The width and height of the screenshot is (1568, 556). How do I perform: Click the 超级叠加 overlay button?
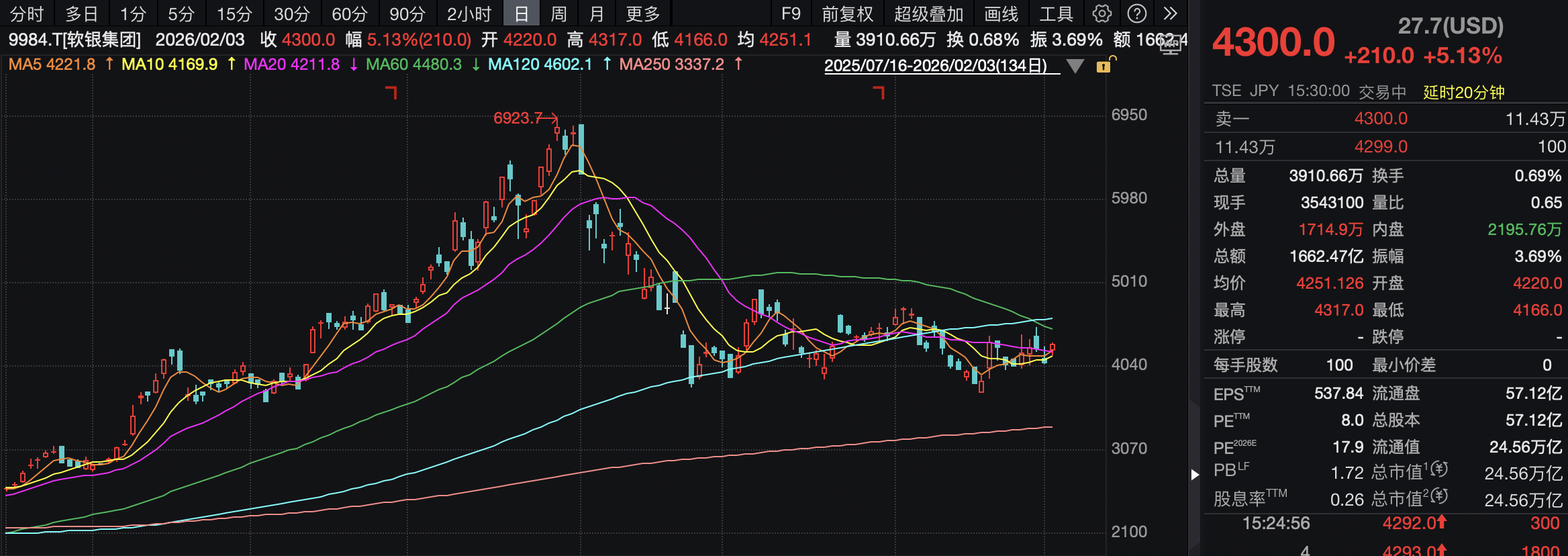pos(928,13)
